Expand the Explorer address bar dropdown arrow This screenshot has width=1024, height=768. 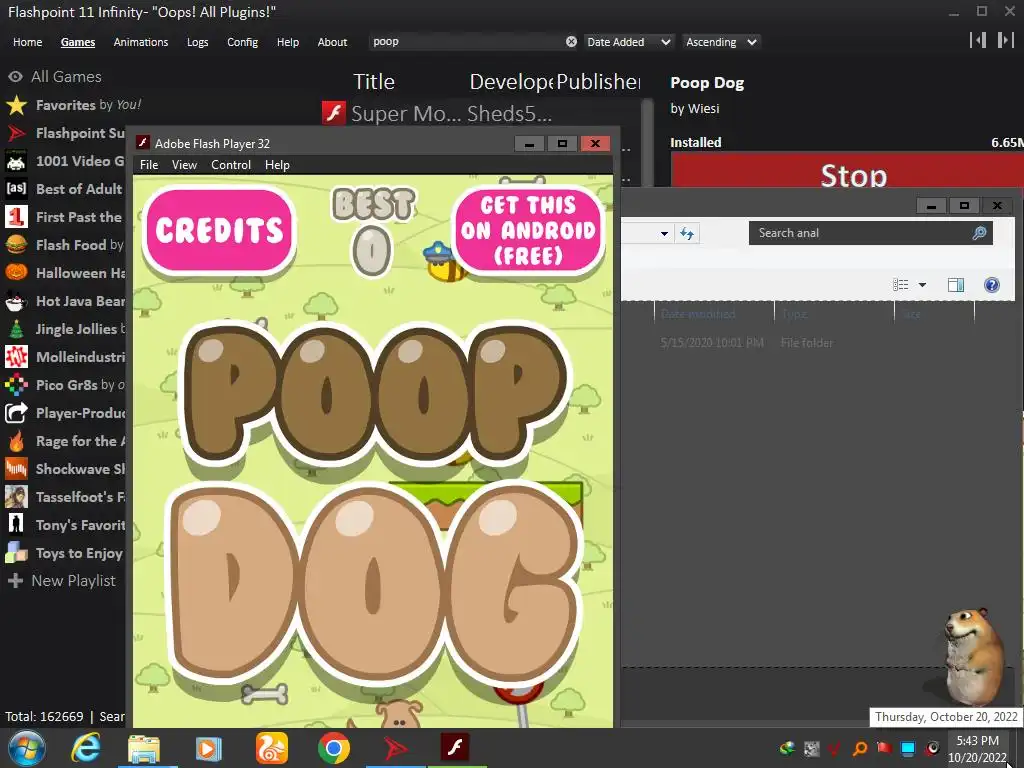(x=664, y=233)
